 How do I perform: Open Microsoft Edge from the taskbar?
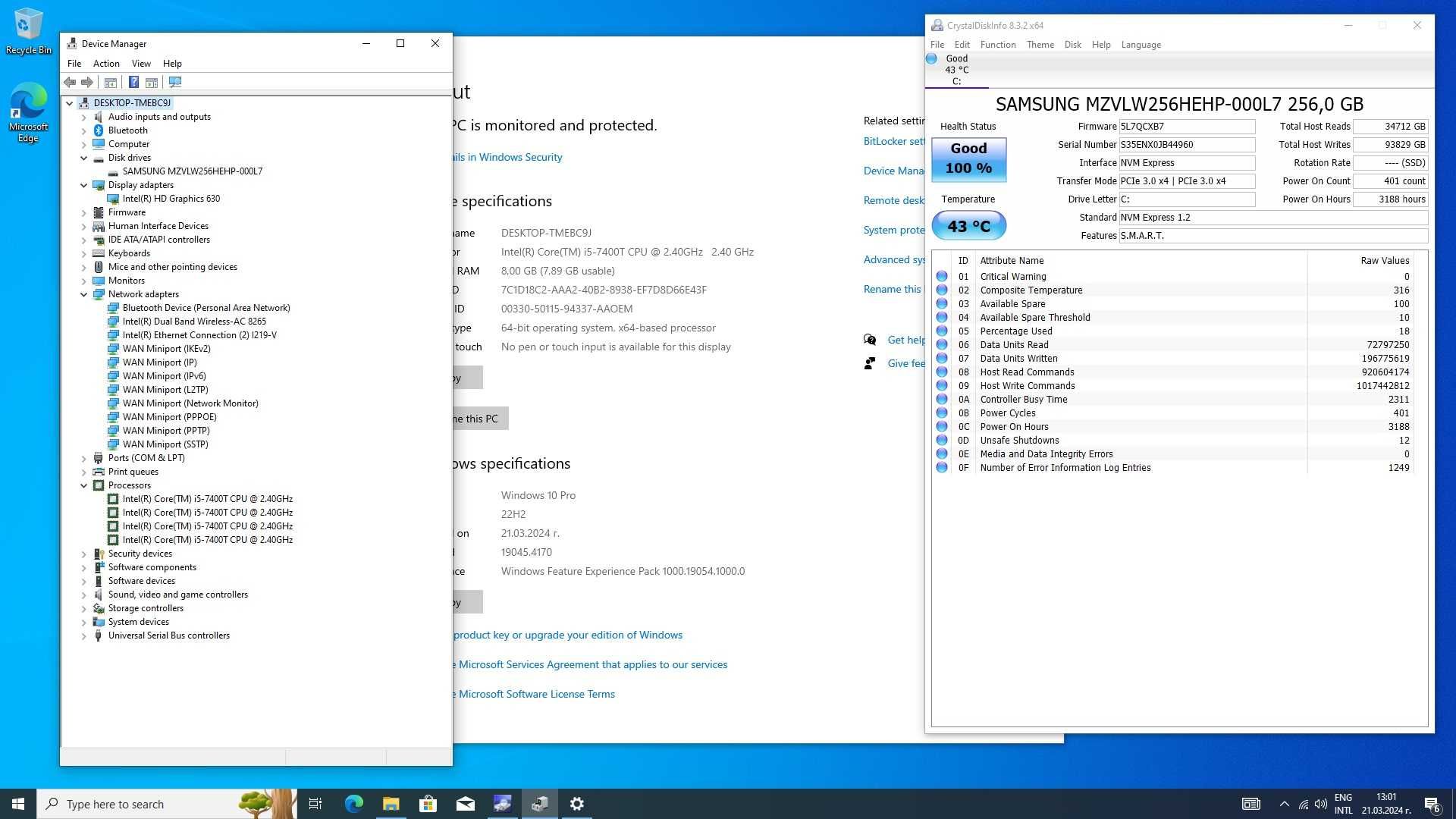tap(353, 804)
